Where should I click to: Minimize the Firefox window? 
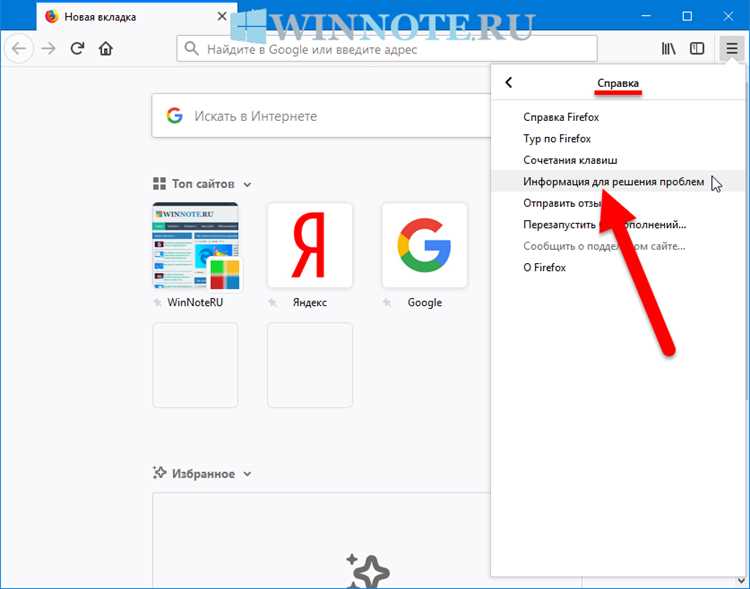coord(647,16)
